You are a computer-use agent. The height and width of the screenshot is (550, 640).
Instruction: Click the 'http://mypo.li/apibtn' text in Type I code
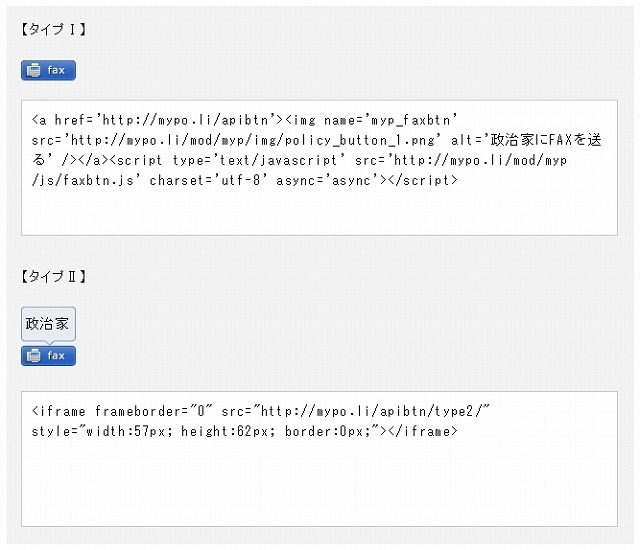point(185,120)
